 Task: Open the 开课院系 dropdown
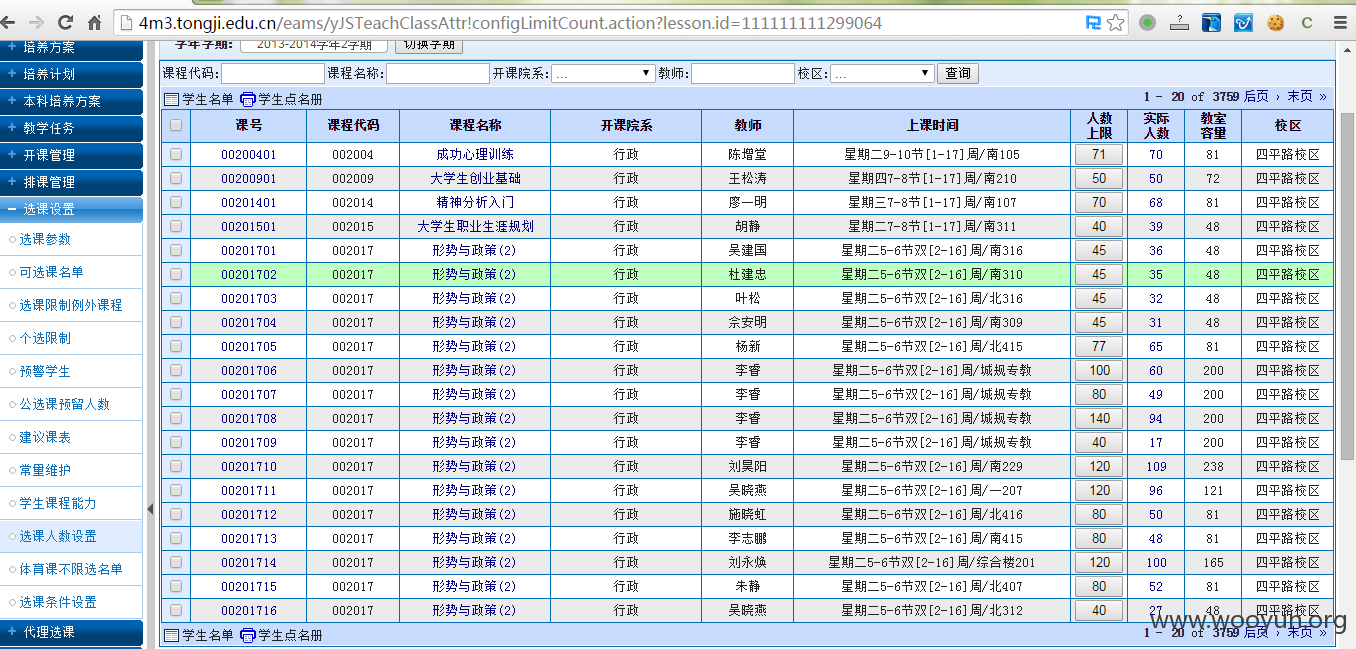pyautogui.click(x=603, y=73)
